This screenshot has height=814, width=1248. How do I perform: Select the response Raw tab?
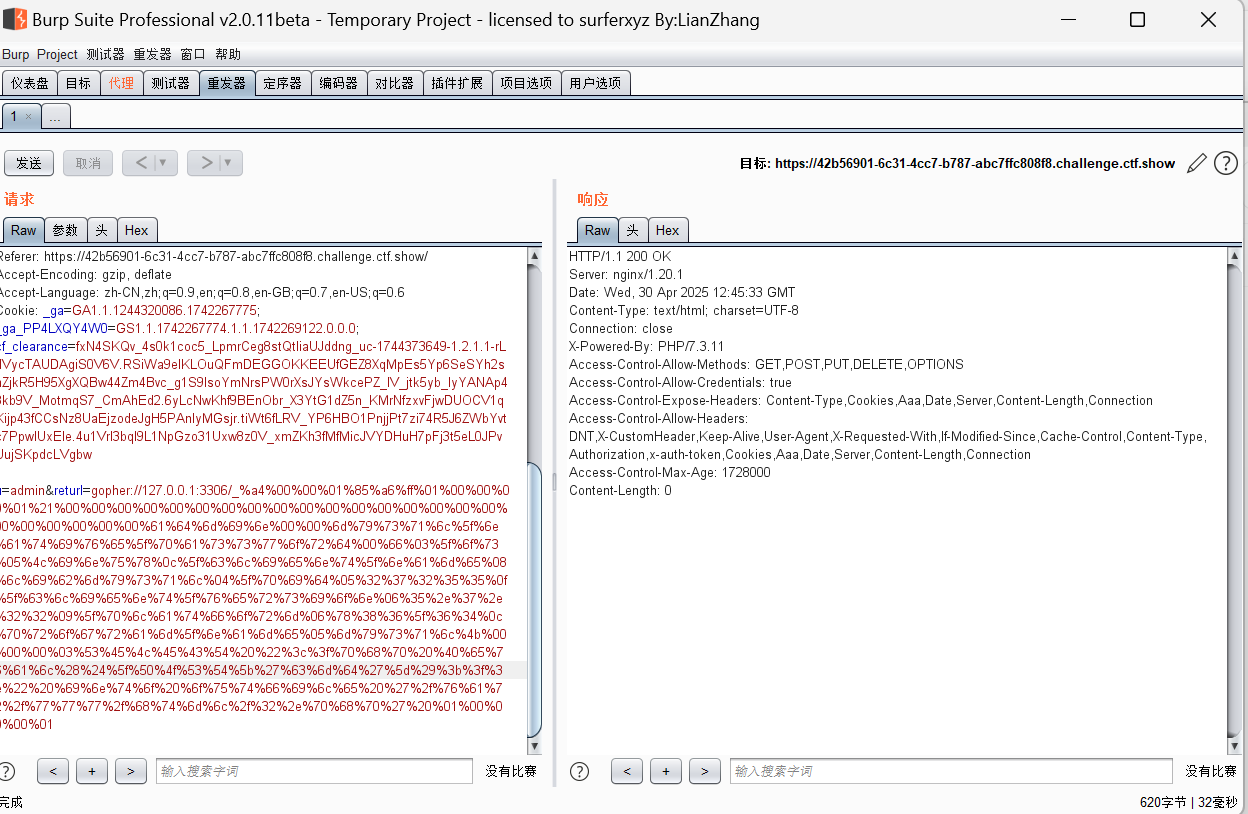pos(597,230)
